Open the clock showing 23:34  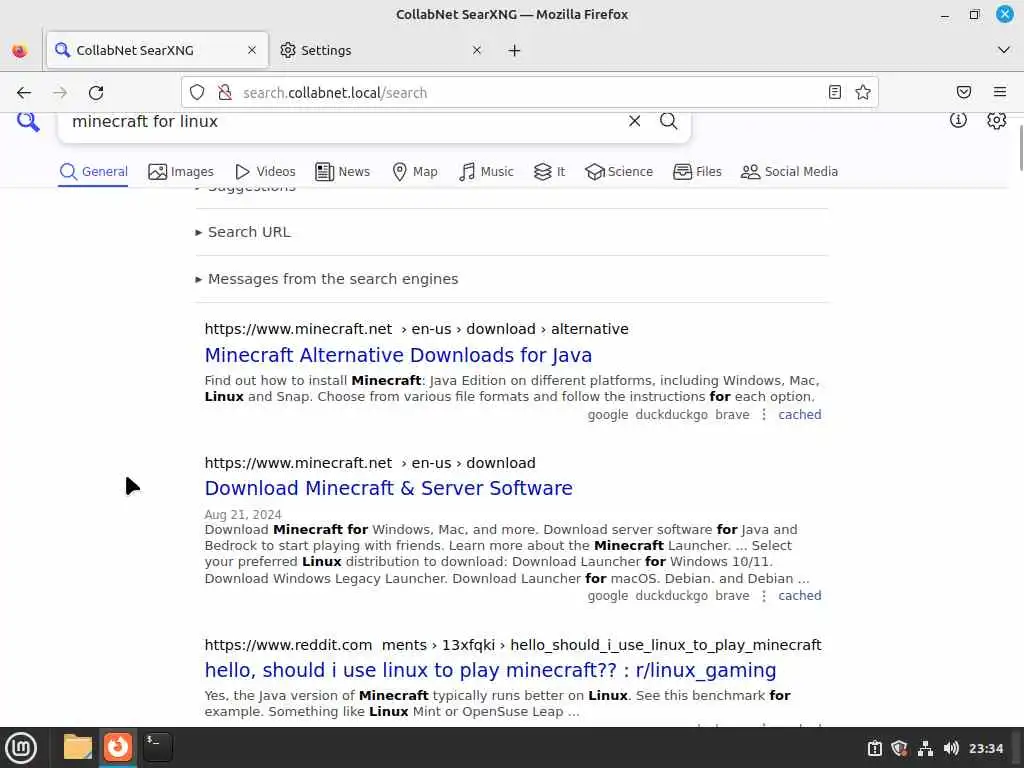point(985,748)
